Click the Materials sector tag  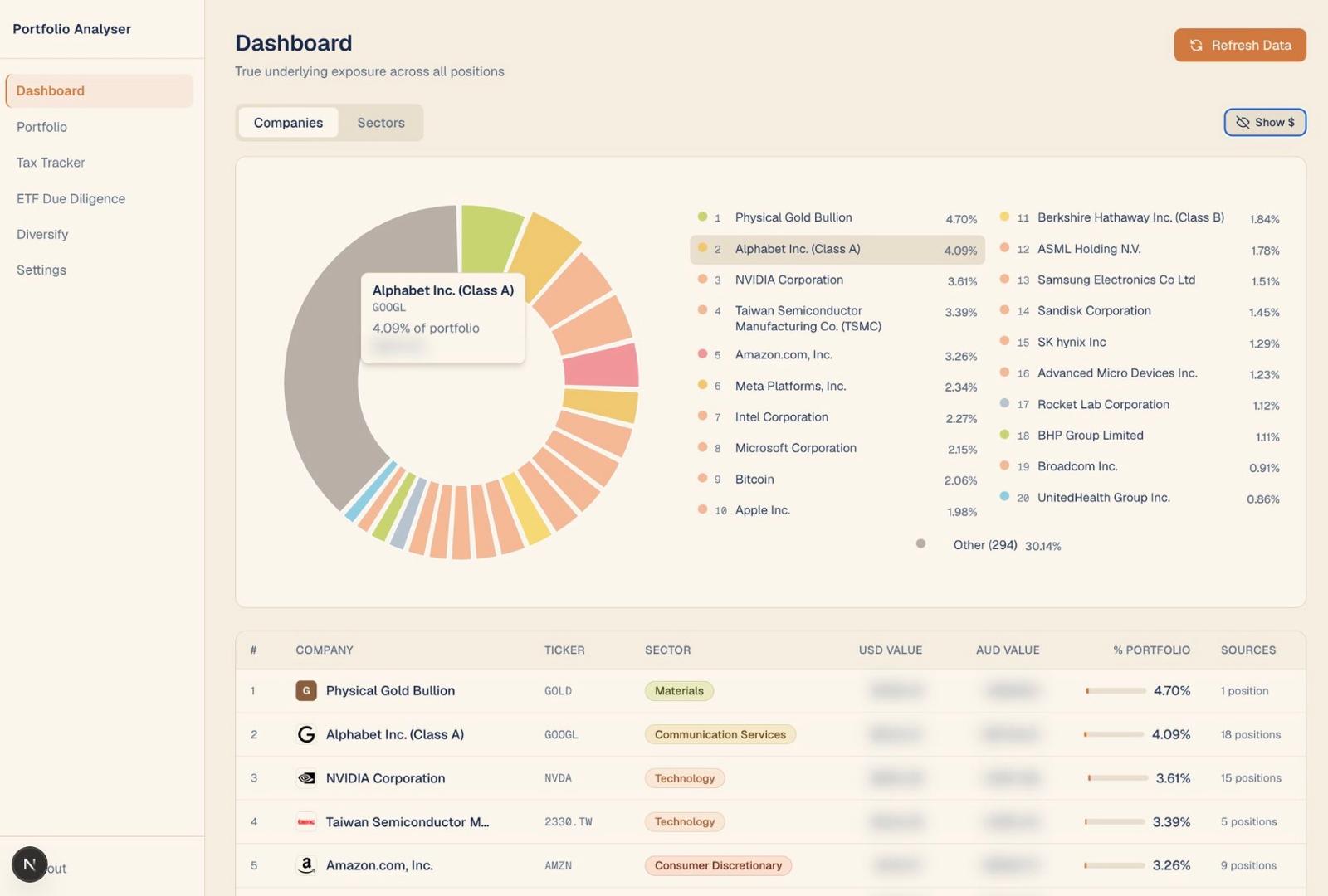679,690
